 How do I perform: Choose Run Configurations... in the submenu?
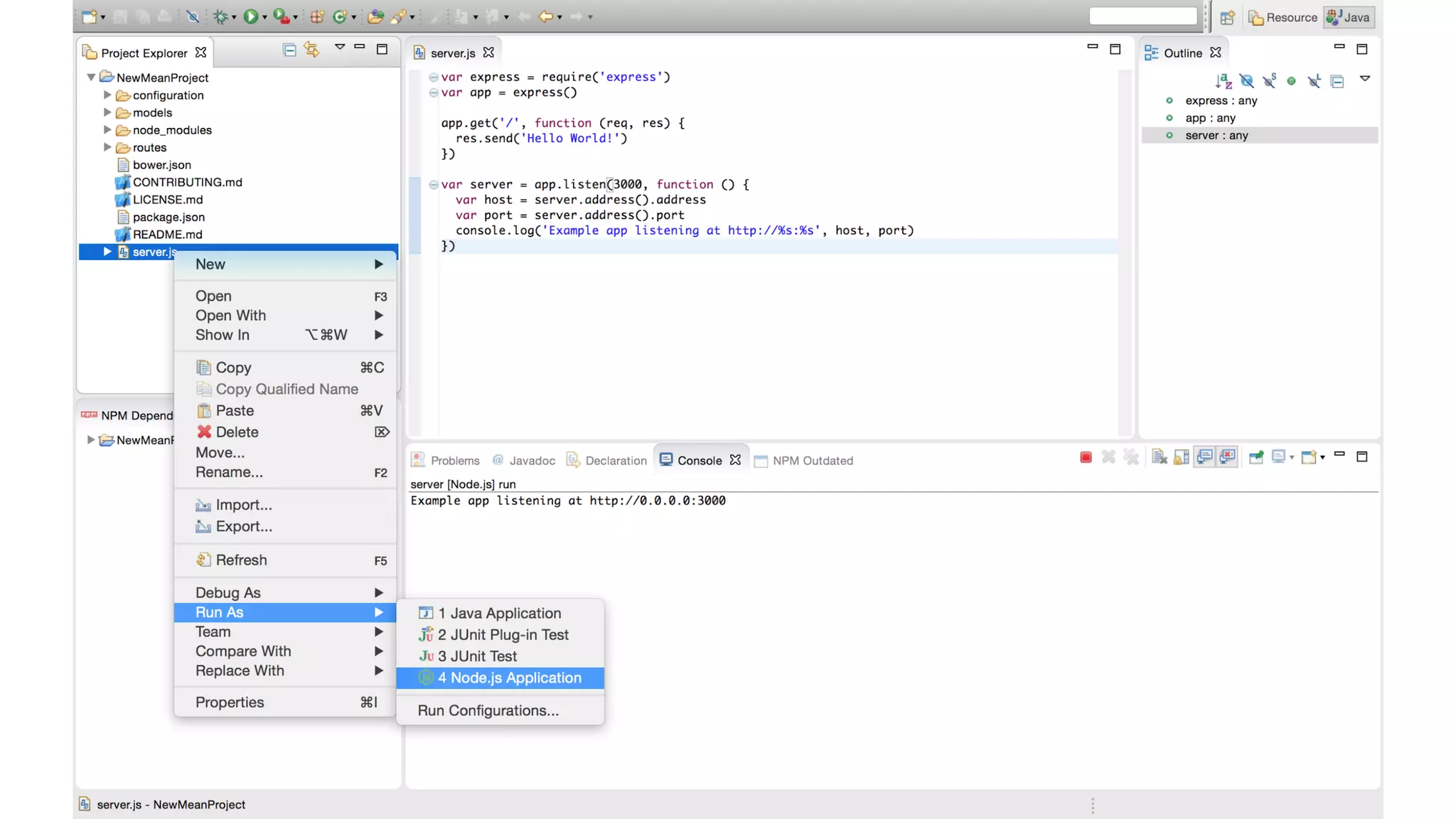[488, 710]
